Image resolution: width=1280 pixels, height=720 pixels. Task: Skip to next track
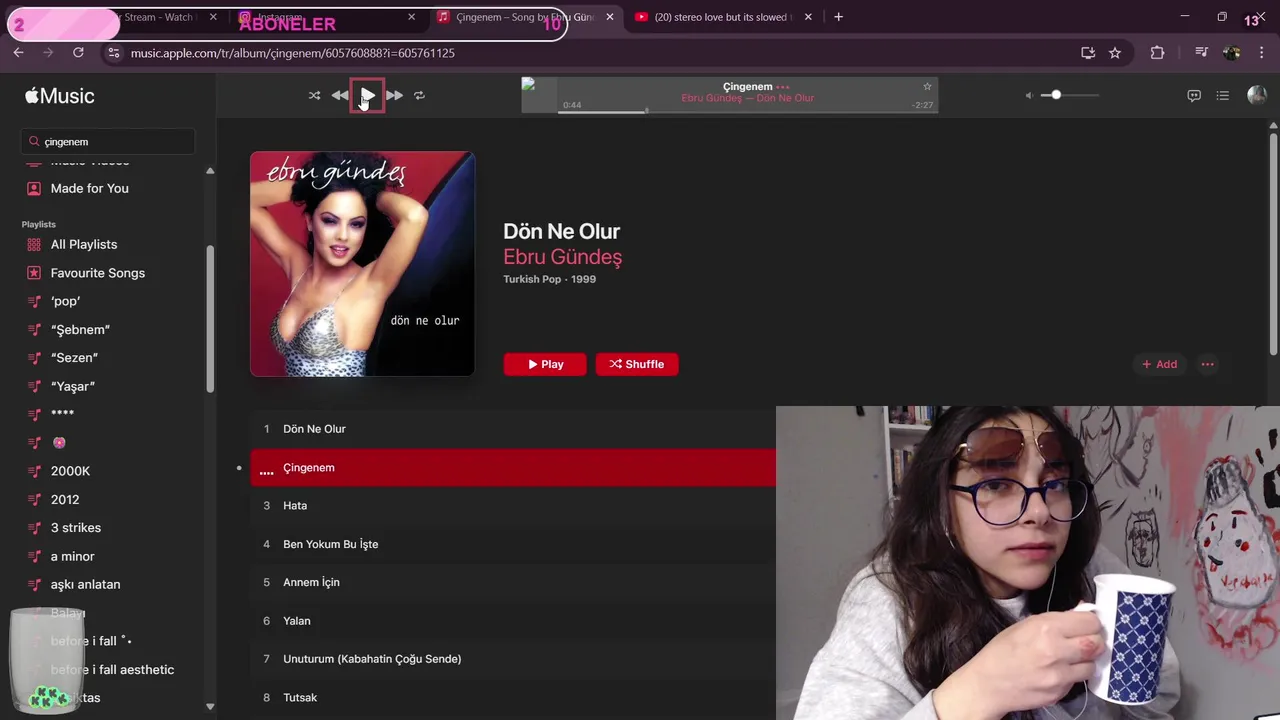tap(394, 96)
